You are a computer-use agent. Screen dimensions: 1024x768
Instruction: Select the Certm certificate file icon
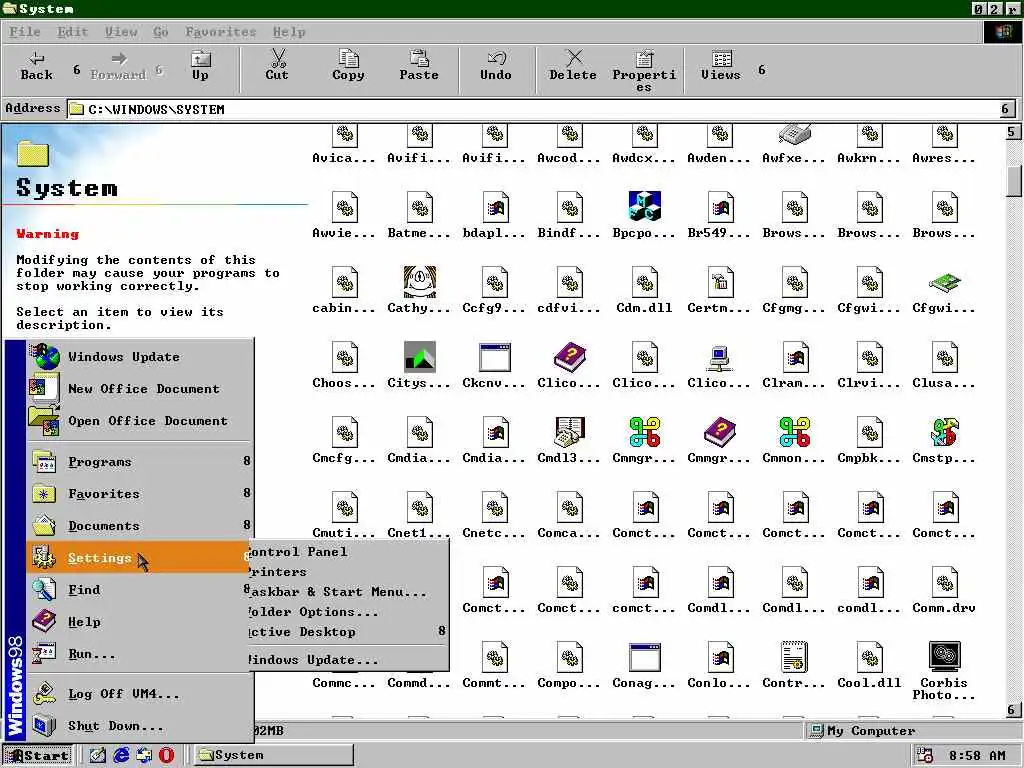(720, 281)
